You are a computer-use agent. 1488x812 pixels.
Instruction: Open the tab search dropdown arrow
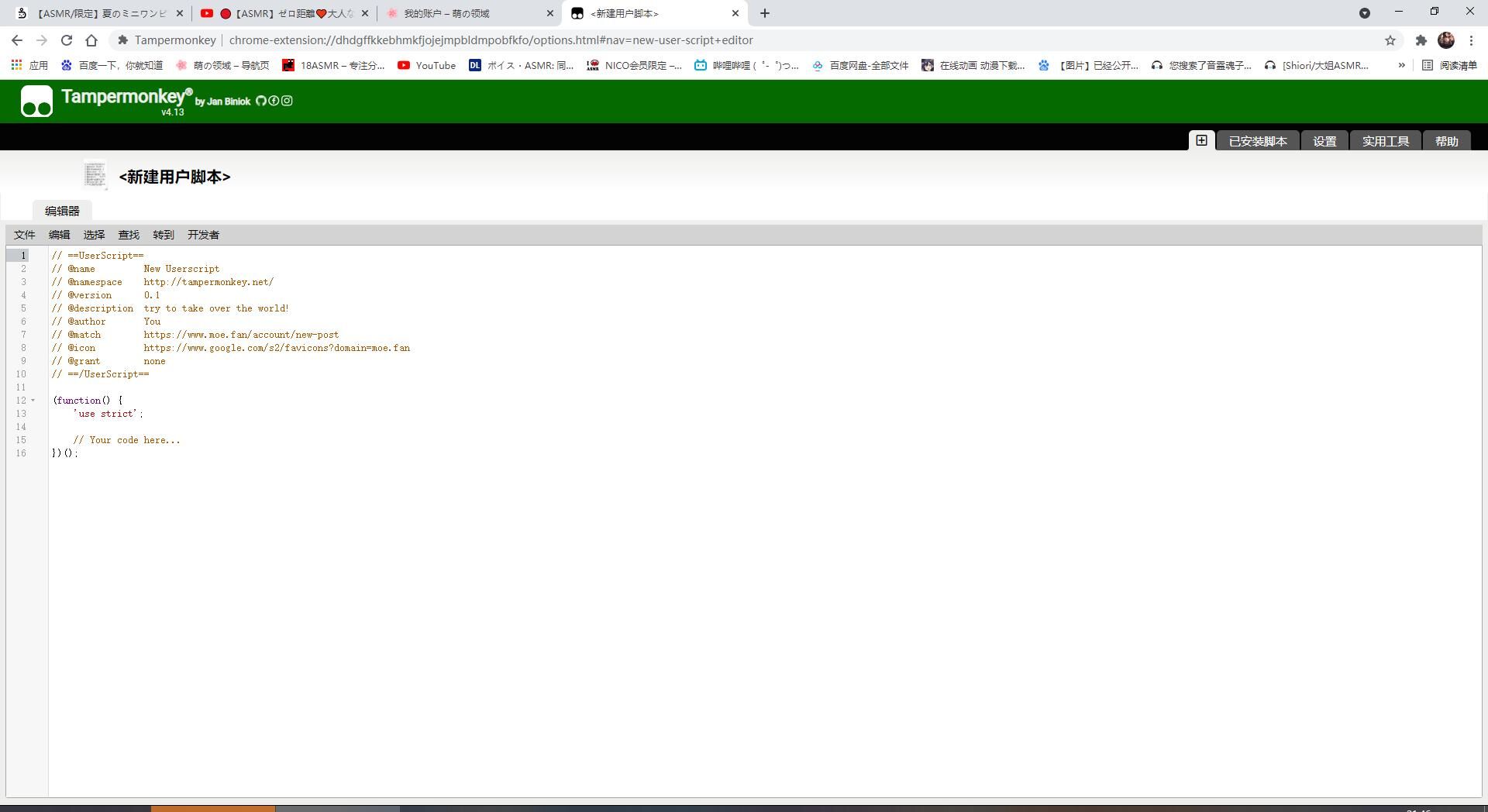[x=1364, y=13]
